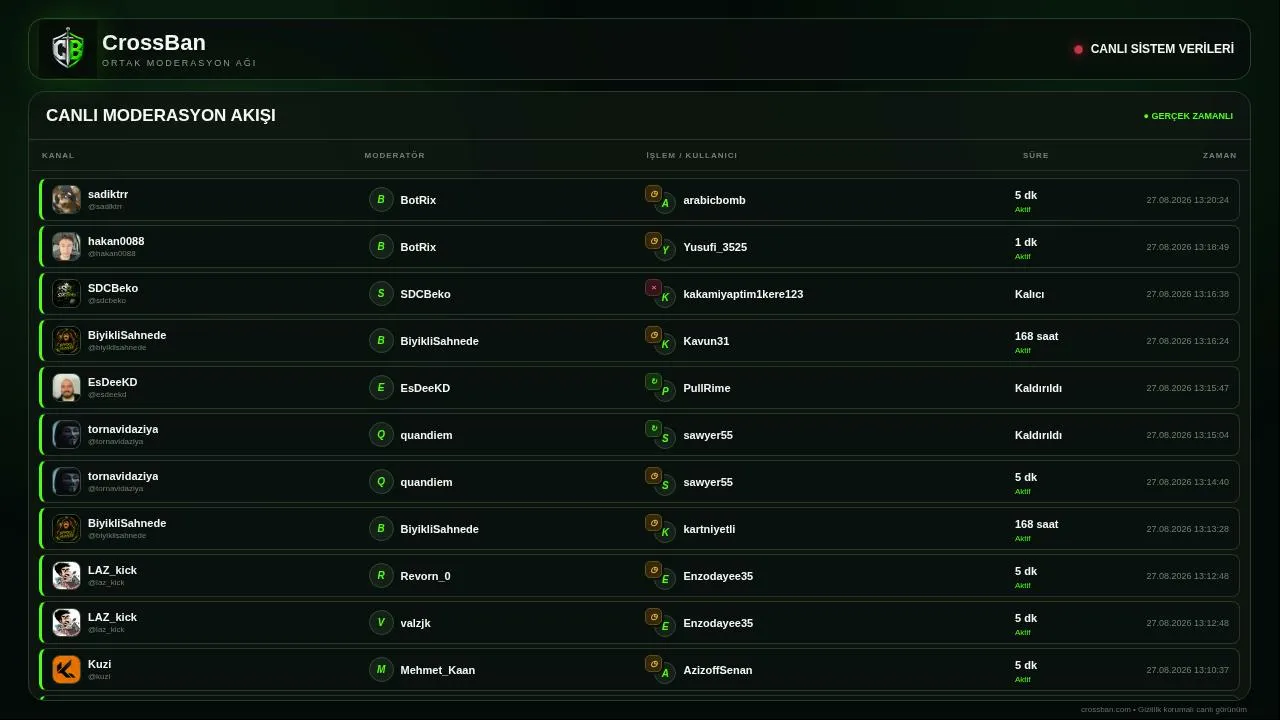
Task: Click timeout clock icon next to arabicbomb
Action: point(653,193)
